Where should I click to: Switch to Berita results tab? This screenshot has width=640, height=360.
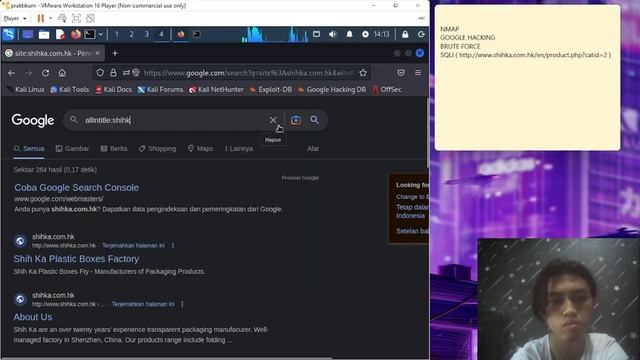point(114,149)
